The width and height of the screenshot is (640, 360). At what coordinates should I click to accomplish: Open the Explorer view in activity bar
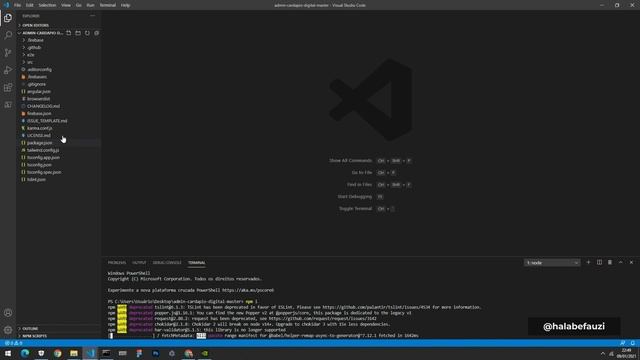point(8,18)
